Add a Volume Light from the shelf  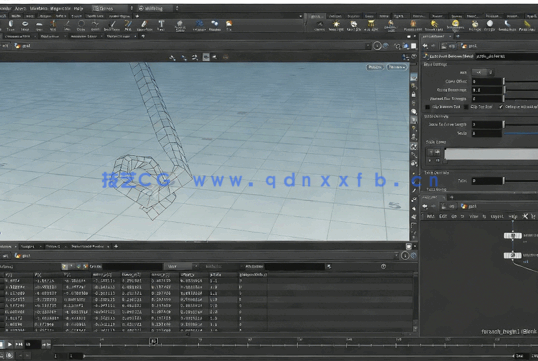point(413,25)
